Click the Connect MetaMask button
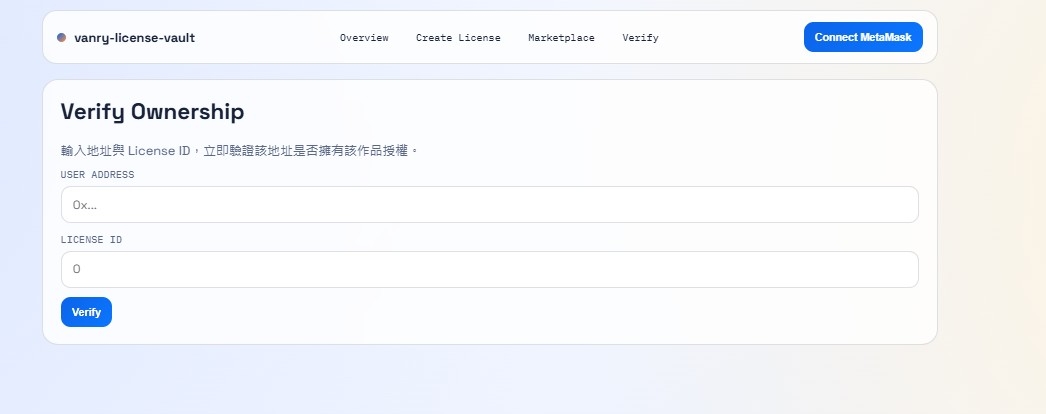 tap(863, 37)
